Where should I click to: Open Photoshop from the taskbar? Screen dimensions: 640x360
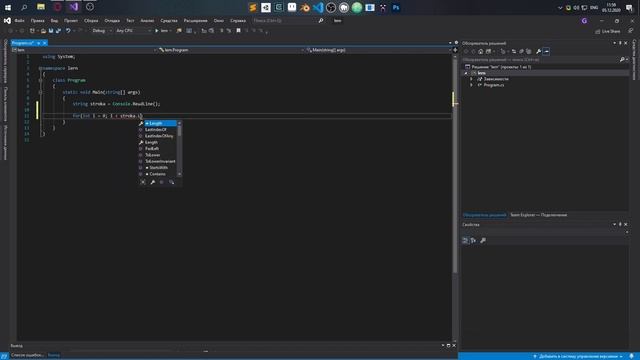pos(396,7)
